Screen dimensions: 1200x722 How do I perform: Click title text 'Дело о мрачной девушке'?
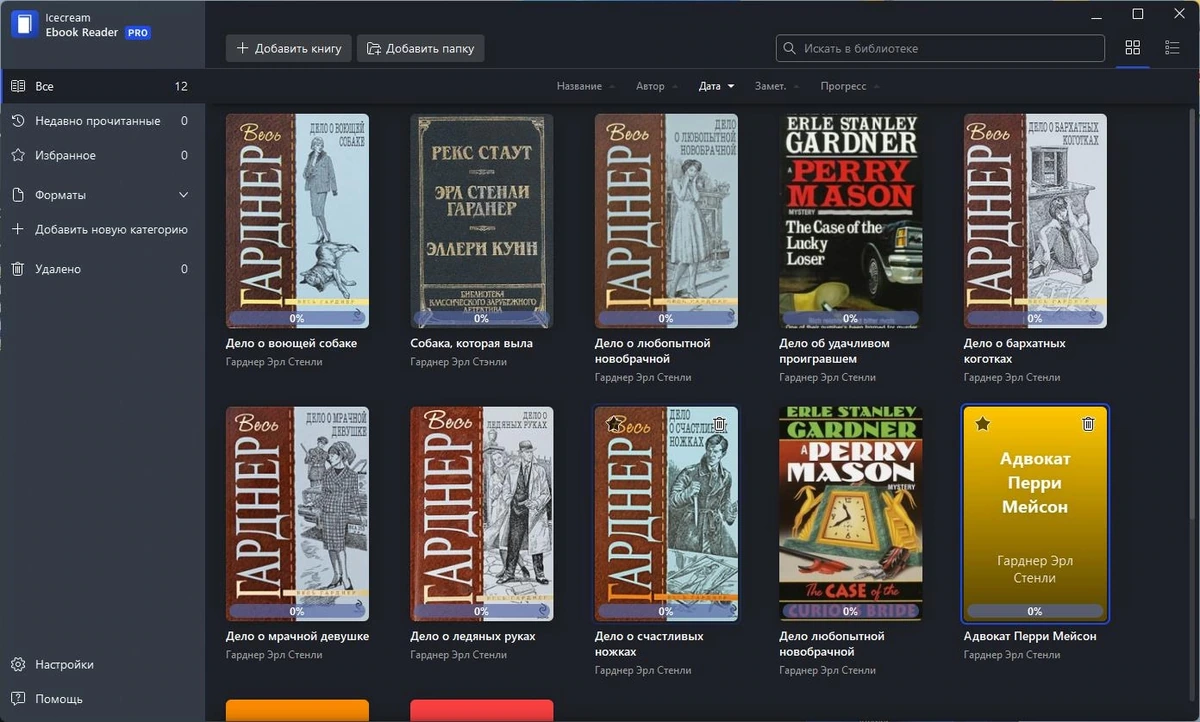click(297, 636)
